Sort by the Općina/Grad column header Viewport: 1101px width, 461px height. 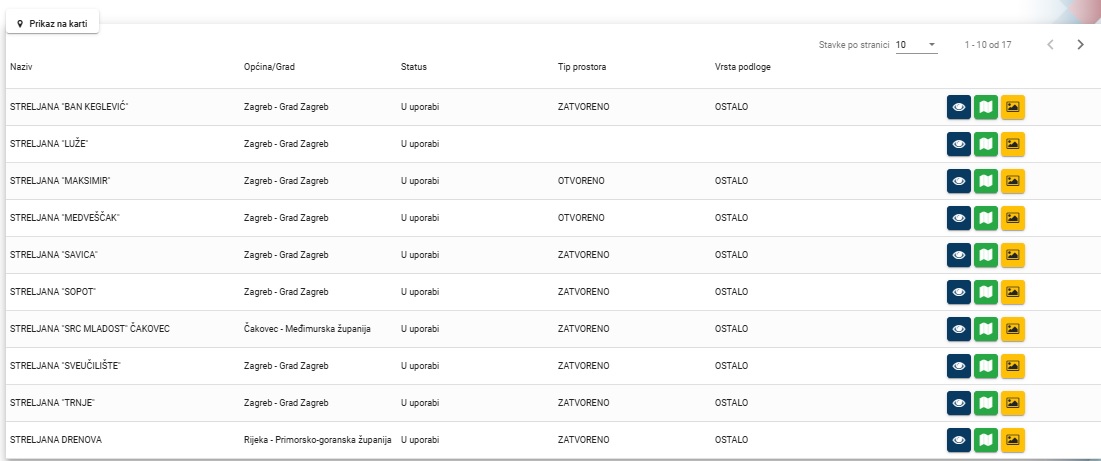[269, 67]
